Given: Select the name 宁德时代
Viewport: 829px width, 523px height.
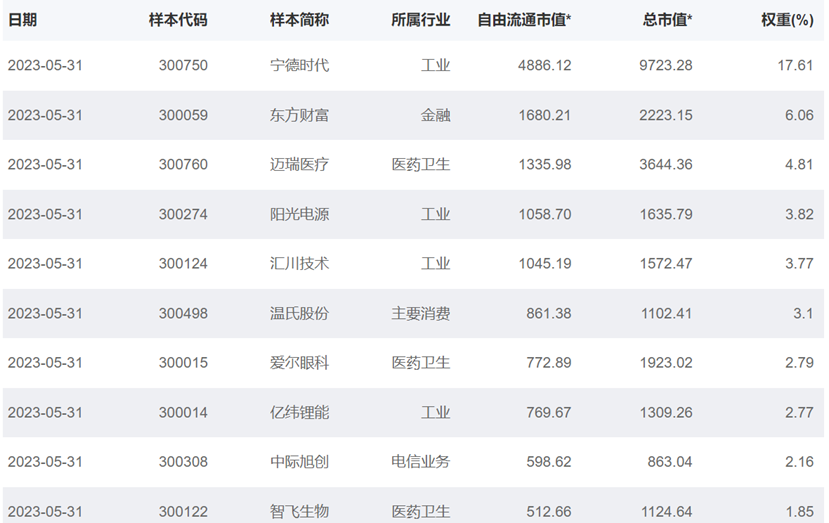Looking at the screenshot, I should [x=299, y=66].
